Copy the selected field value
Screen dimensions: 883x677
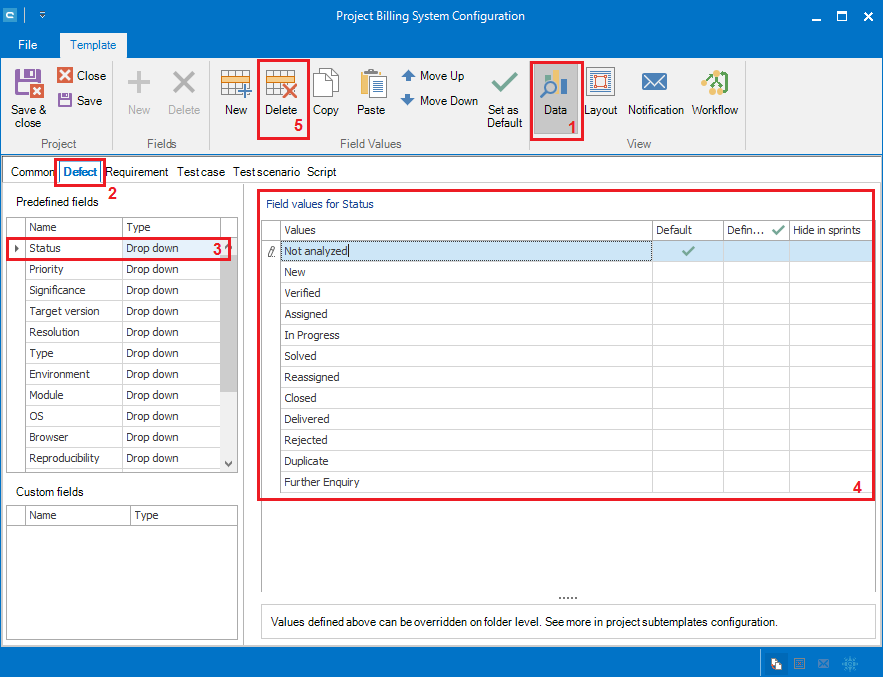click(x=326, y=86)
